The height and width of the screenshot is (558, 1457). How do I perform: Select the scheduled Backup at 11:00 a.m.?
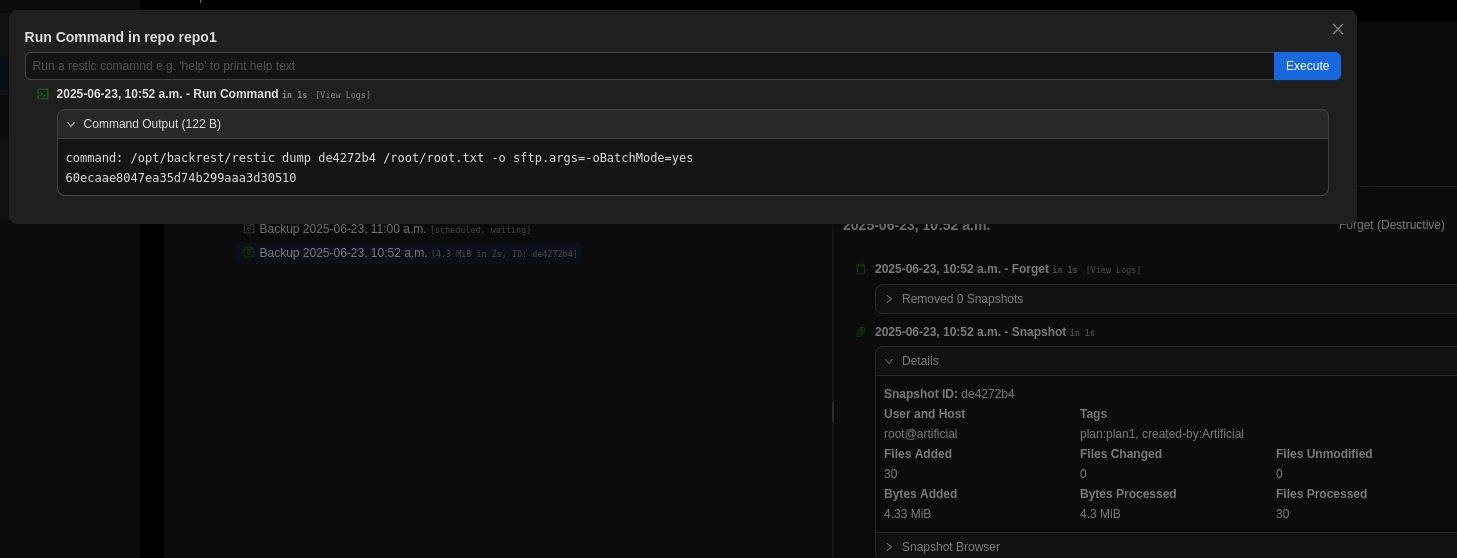[x=343, y=229]
